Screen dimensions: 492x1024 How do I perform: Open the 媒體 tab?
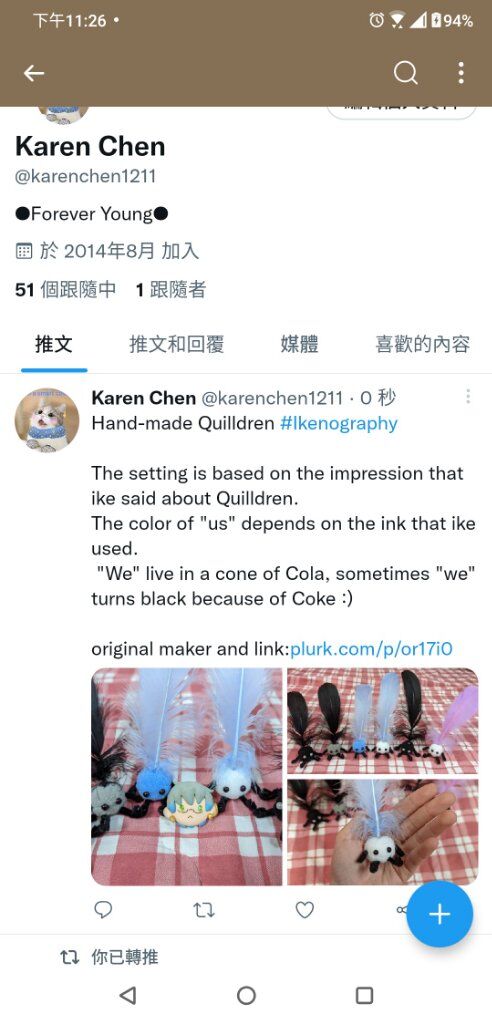[299, 344]
